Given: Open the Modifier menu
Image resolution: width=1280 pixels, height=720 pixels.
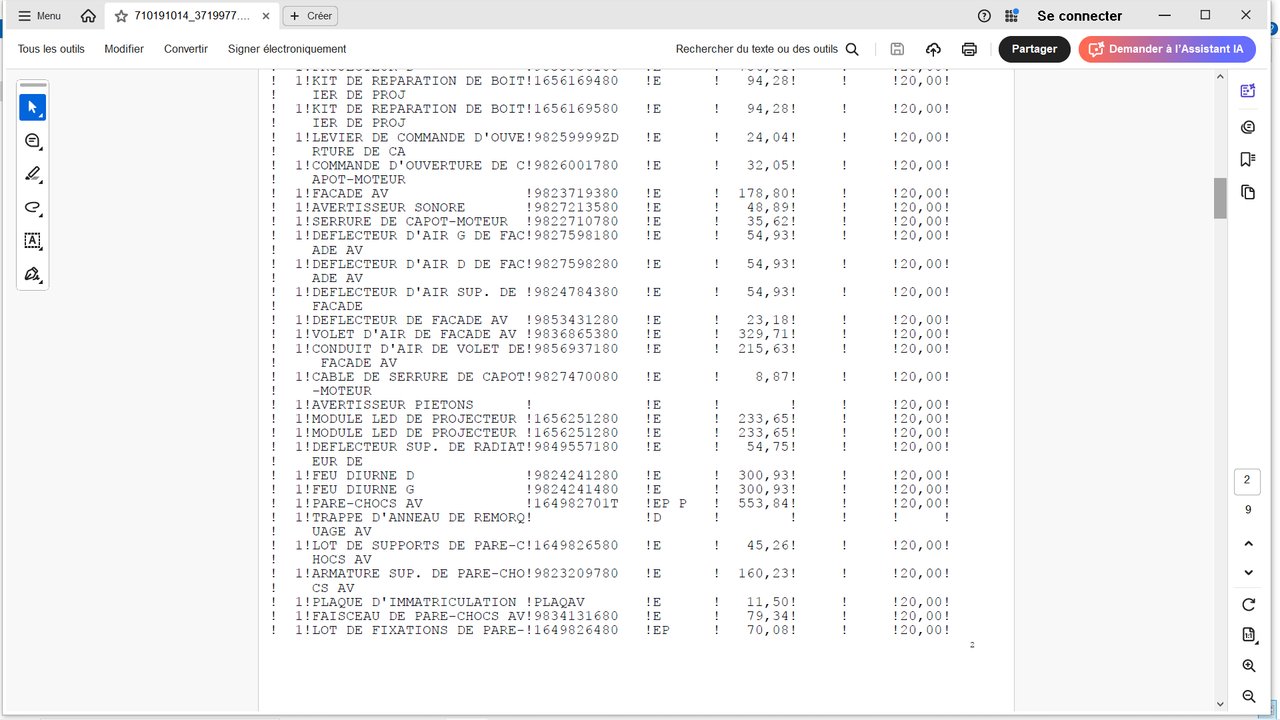Looking at the screenshot, I should point(124,49).
